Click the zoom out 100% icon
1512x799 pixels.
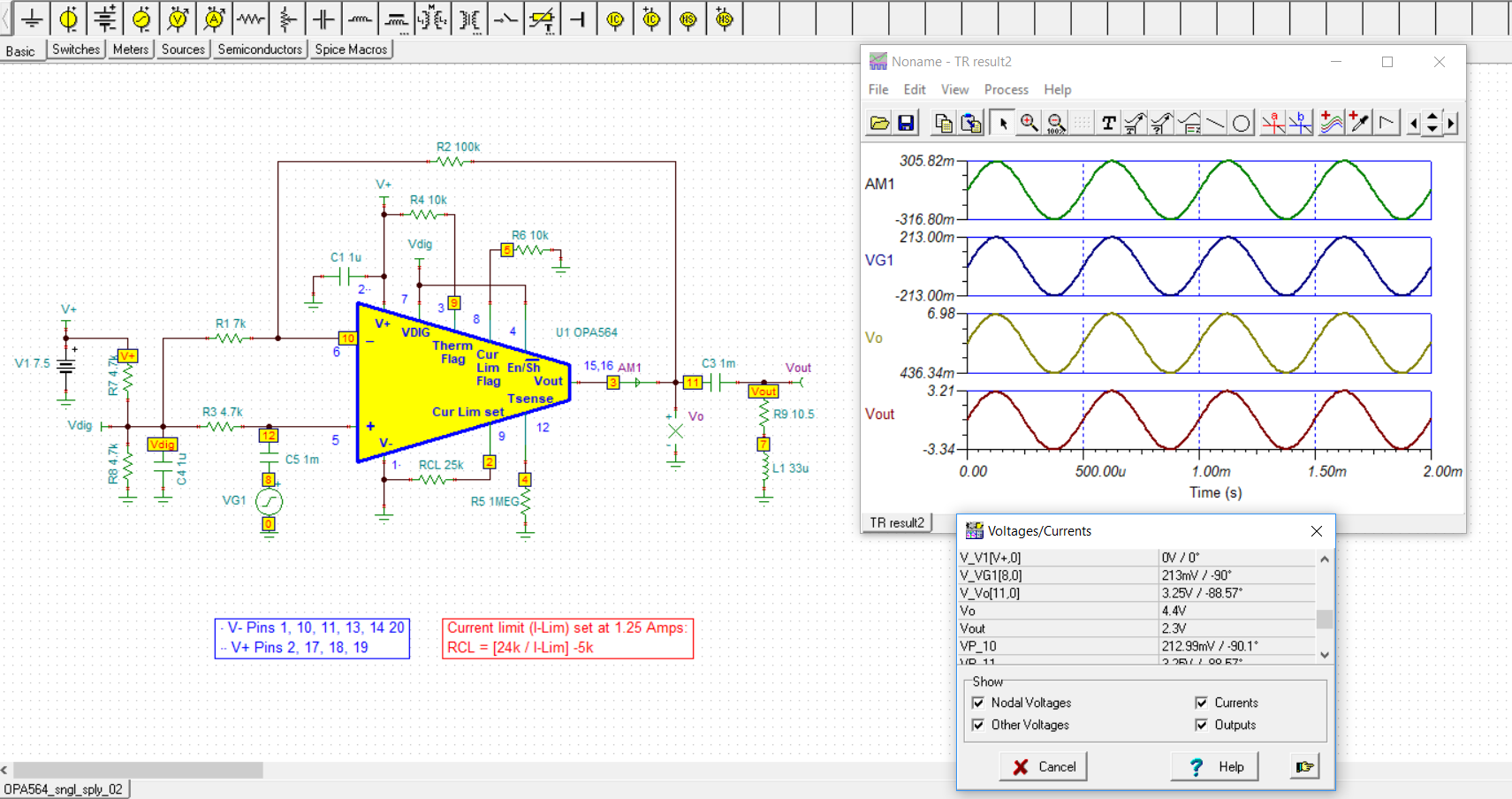point(1056,123)
